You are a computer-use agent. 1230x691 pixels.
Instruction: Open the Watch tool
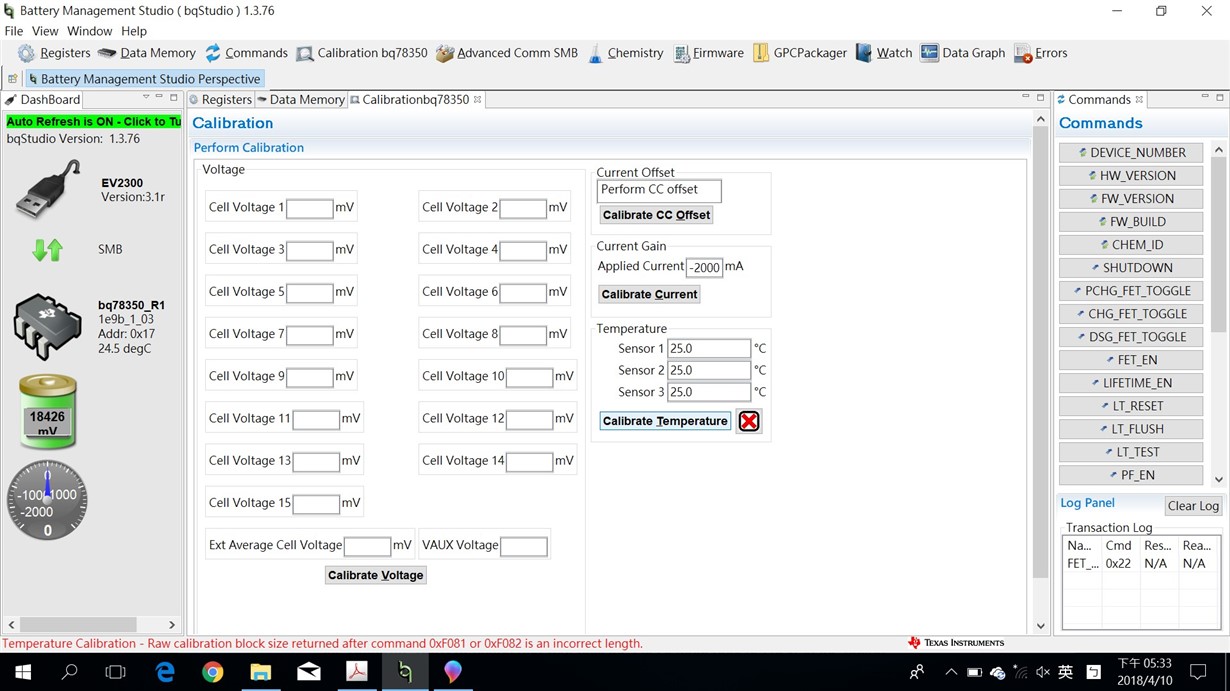[x=884, y=53]
